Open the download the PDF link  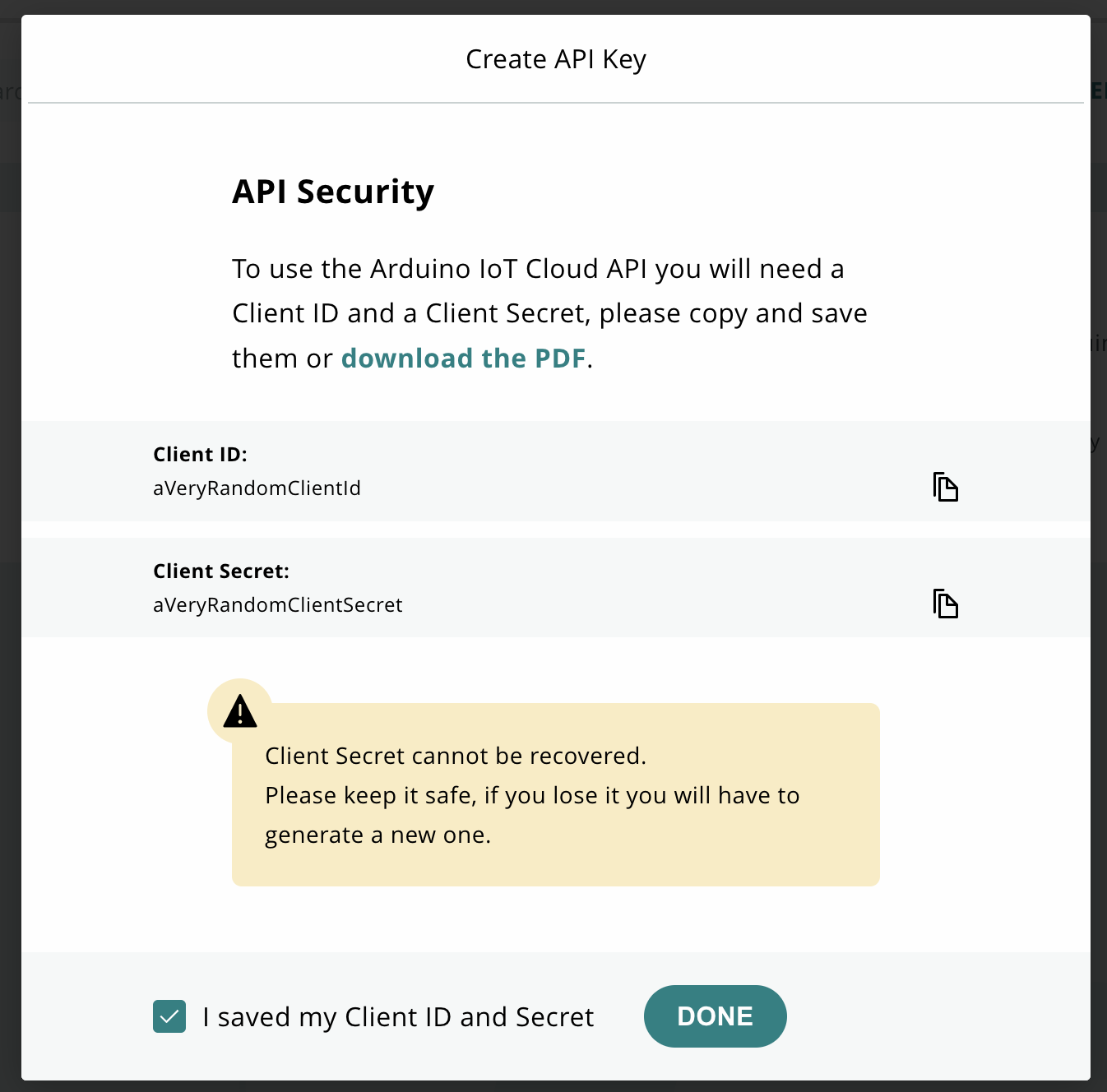(463, 359)
